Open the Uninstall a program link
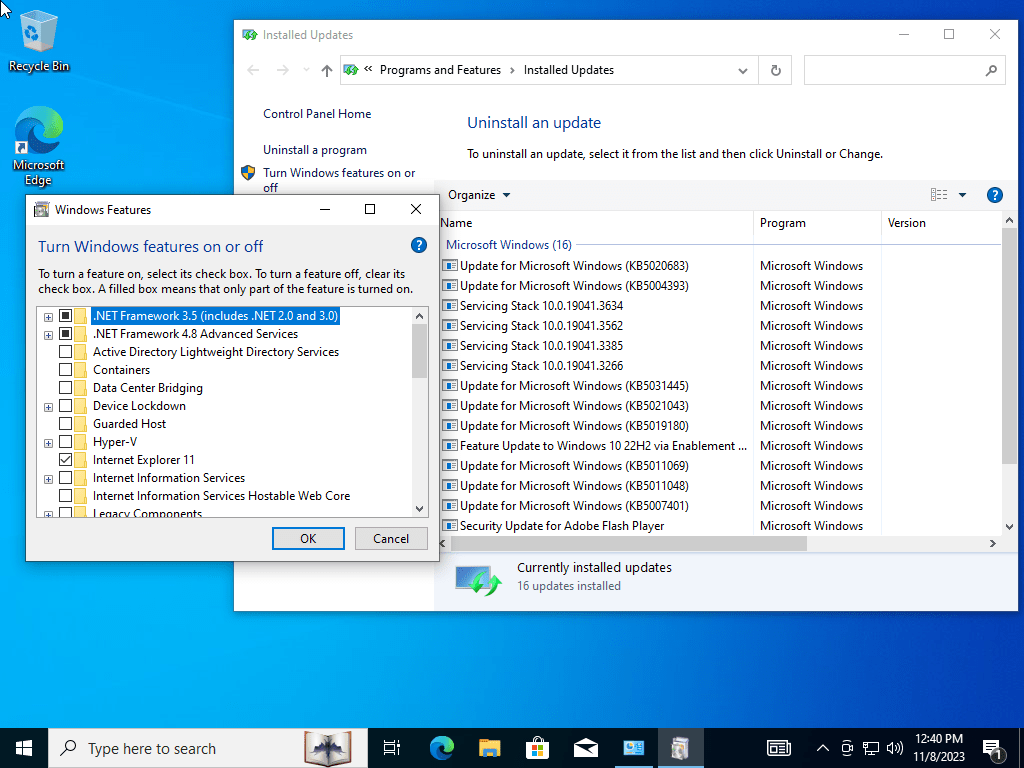The image size is (1024, 768). (x=315, y=150)
